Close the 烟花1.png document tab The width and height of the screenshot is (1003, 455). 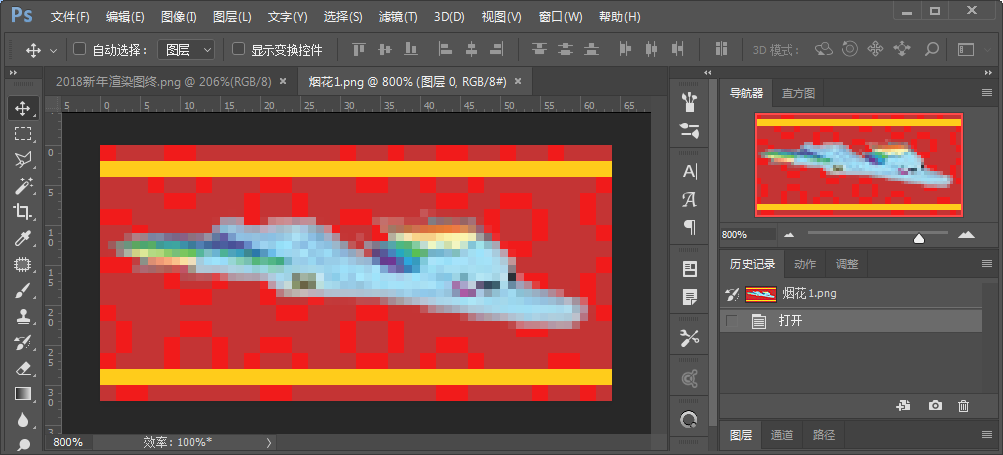point(518,81)
